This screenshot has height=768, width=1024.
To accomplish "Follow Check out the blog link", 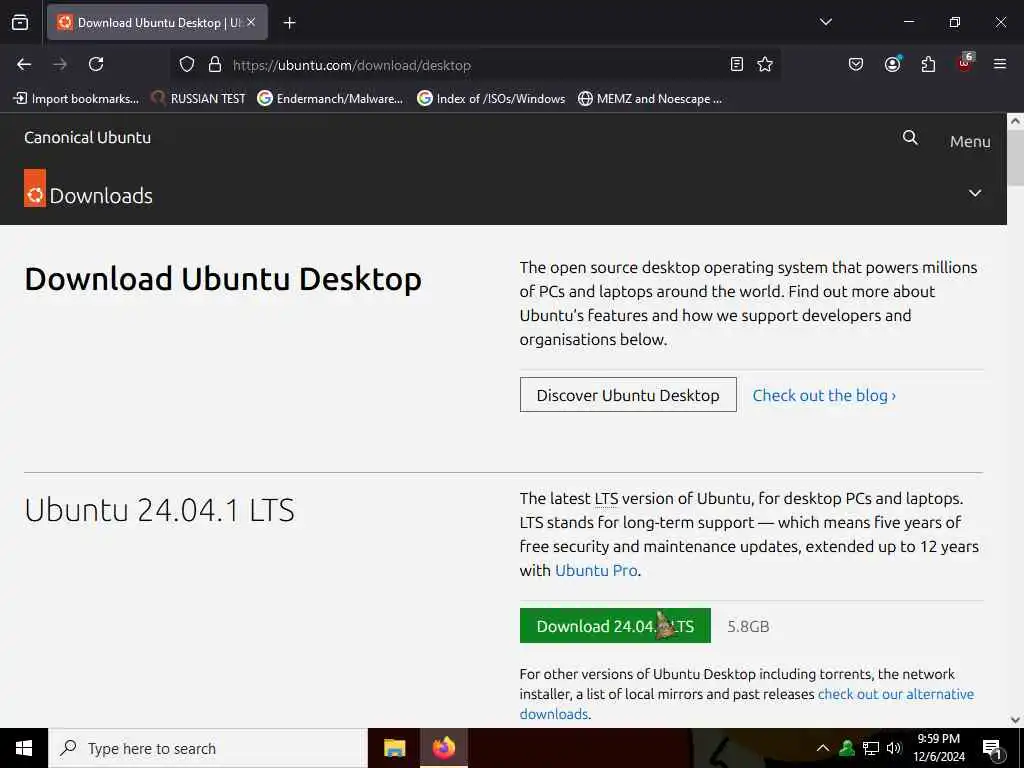I will pyautogui.click(x=824, y=395).
